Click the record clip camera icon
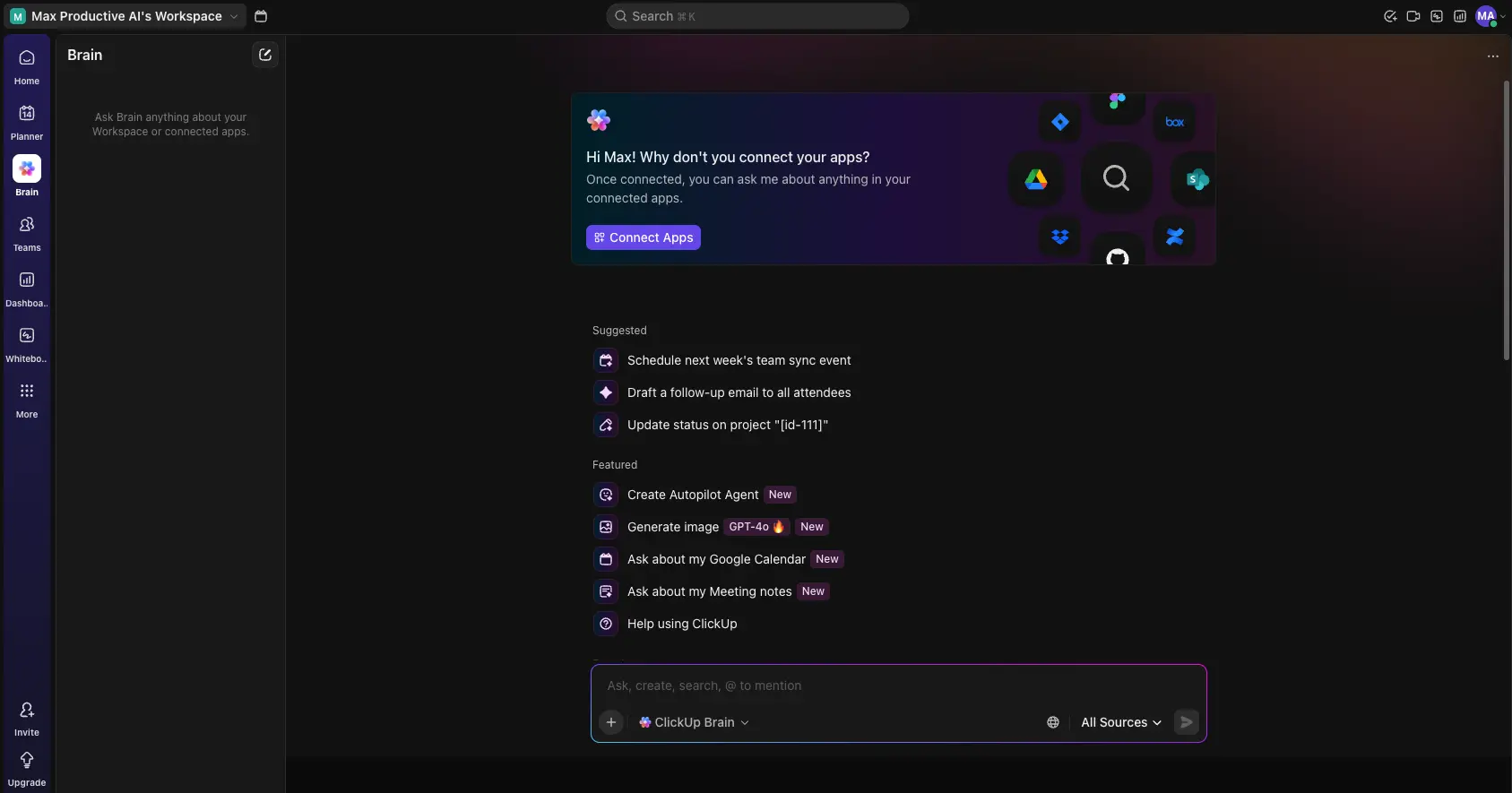Viewport: 1512px width, 793px height. [x=1413, y=16]
